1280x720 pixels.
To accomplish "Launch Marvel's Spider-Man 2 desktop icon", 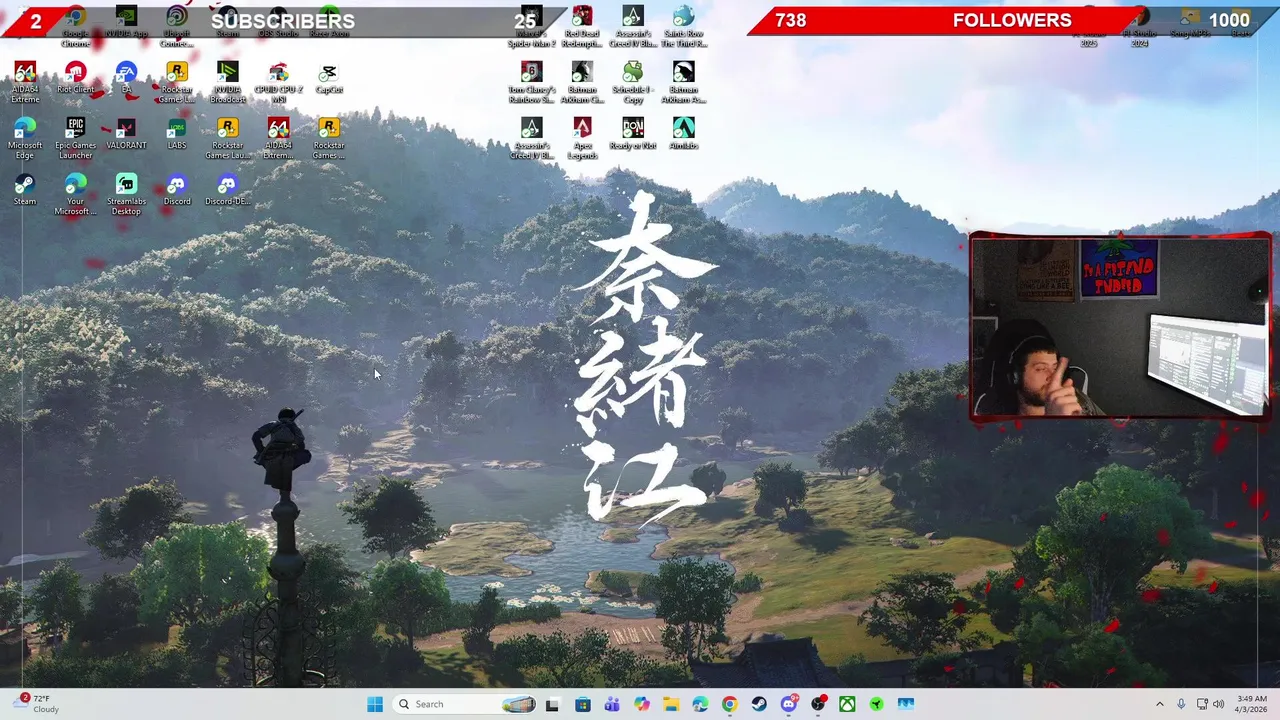I will click(x=531, y=26).
